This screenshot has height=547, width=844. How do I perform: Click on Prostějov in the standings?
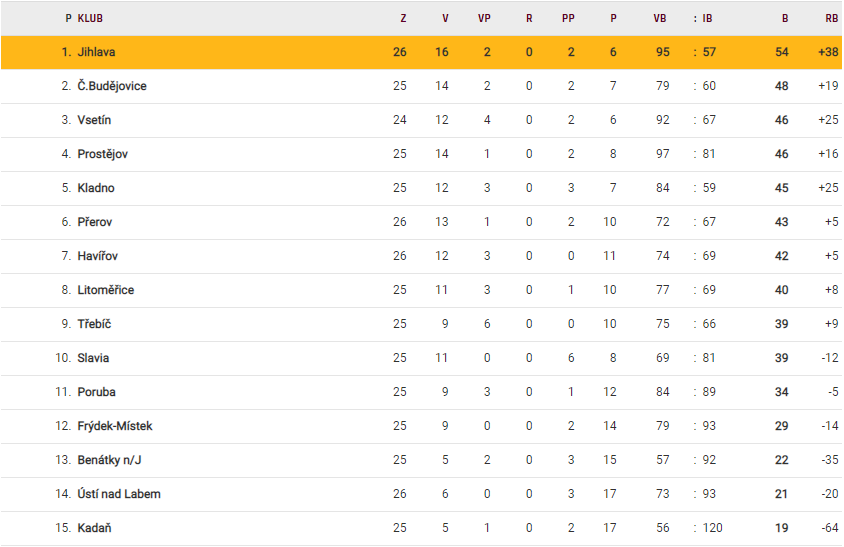click(x=102, y=154)
